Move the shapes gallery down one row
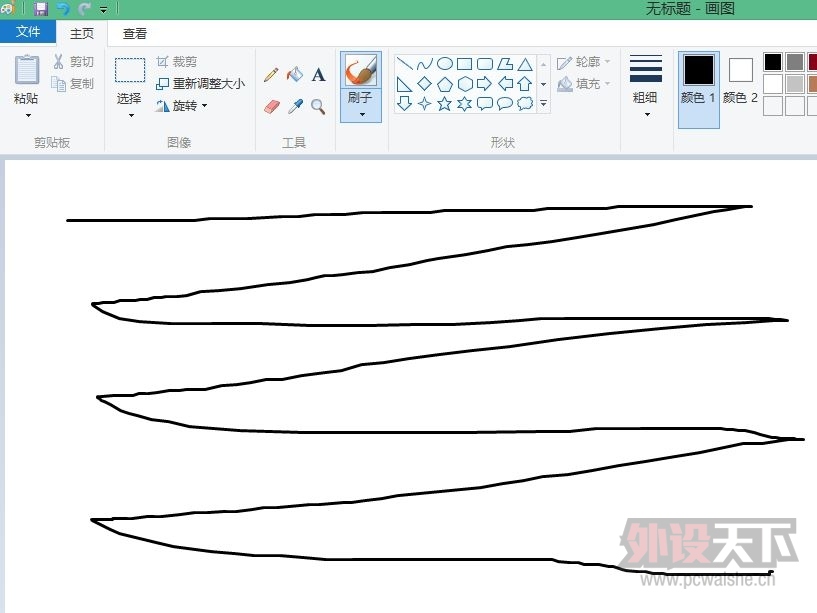The width and height of the screenshot is (817, 613). pyautogui.click(x=543, y=84)
